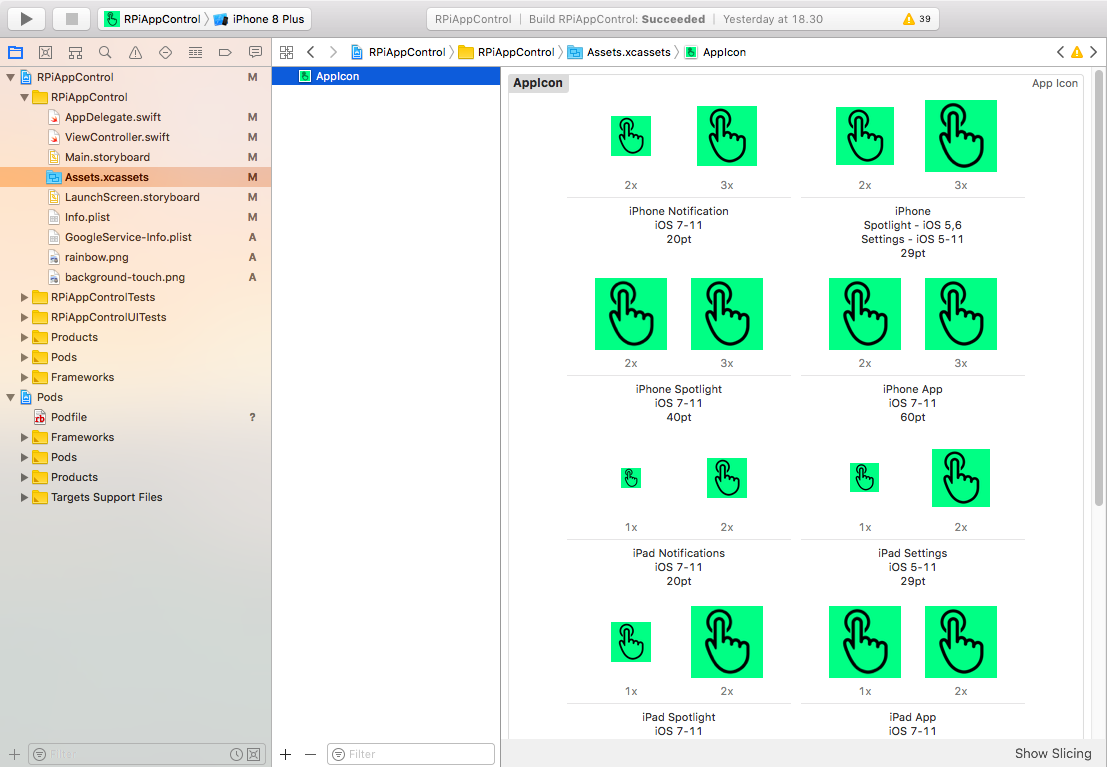Click the Show Slicing button
The image size is (1107, 767).
click(1052, 753)
